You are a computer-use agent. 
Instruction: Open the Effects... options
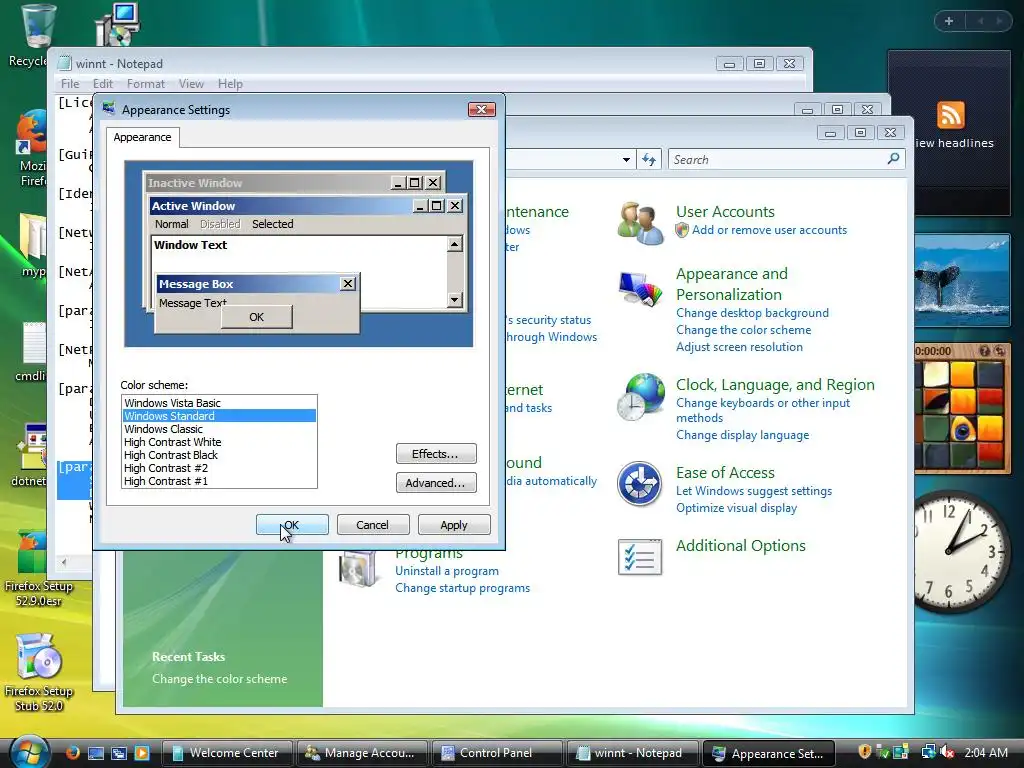(436, 453)
